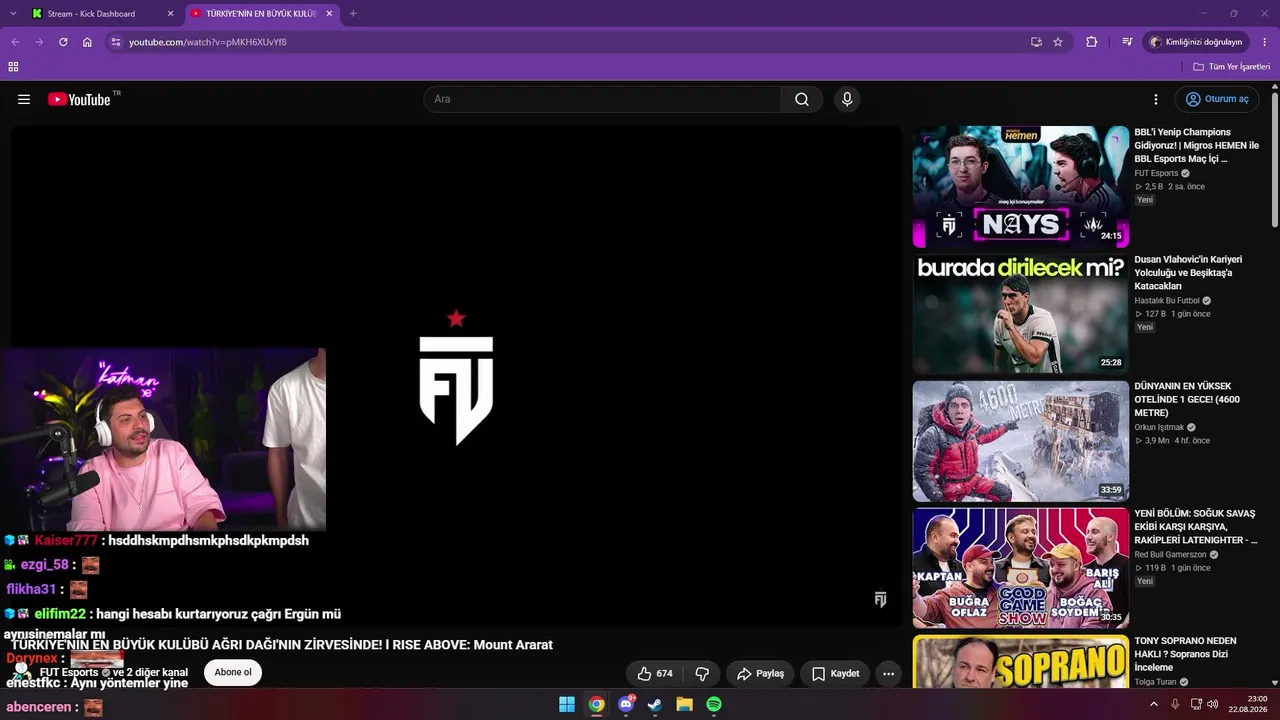The width and height of the screenshot is (1280, 720).
Task: Click the youtube.com address bar URL
Action: click(208, 42)
